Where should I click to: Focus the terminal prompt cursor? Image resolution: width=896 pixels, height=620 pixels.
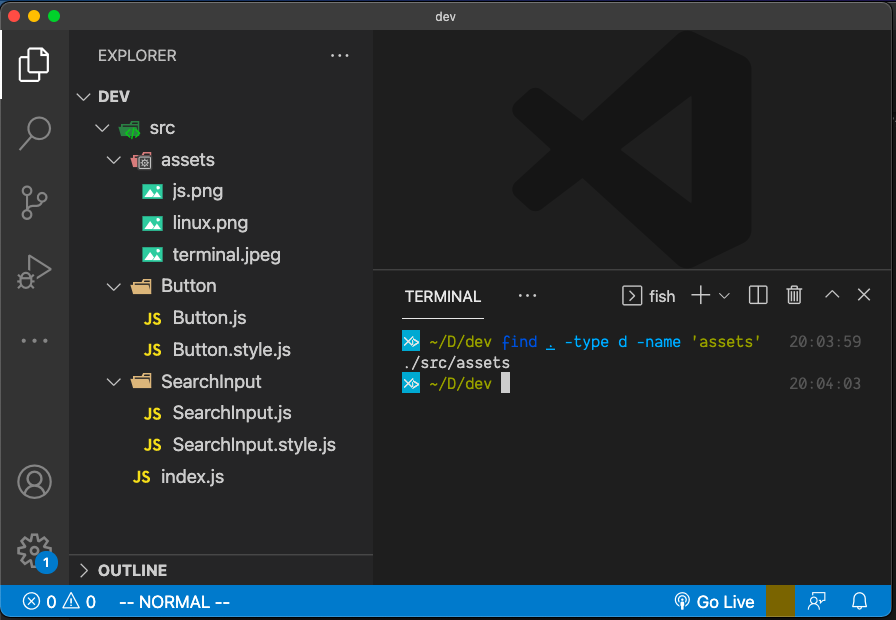click(x=505, y=383)
